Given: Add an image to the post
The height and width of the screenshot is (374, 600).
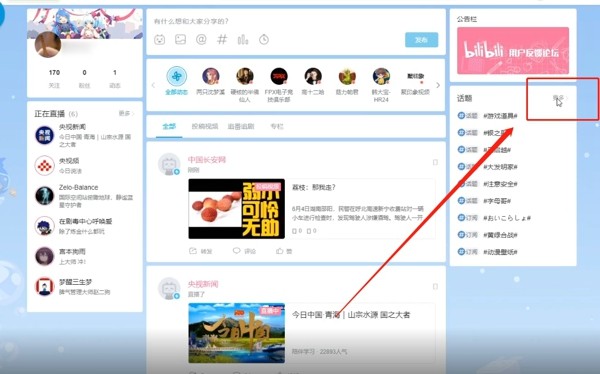Looking at the screenshot, I should tap(180, 39).
